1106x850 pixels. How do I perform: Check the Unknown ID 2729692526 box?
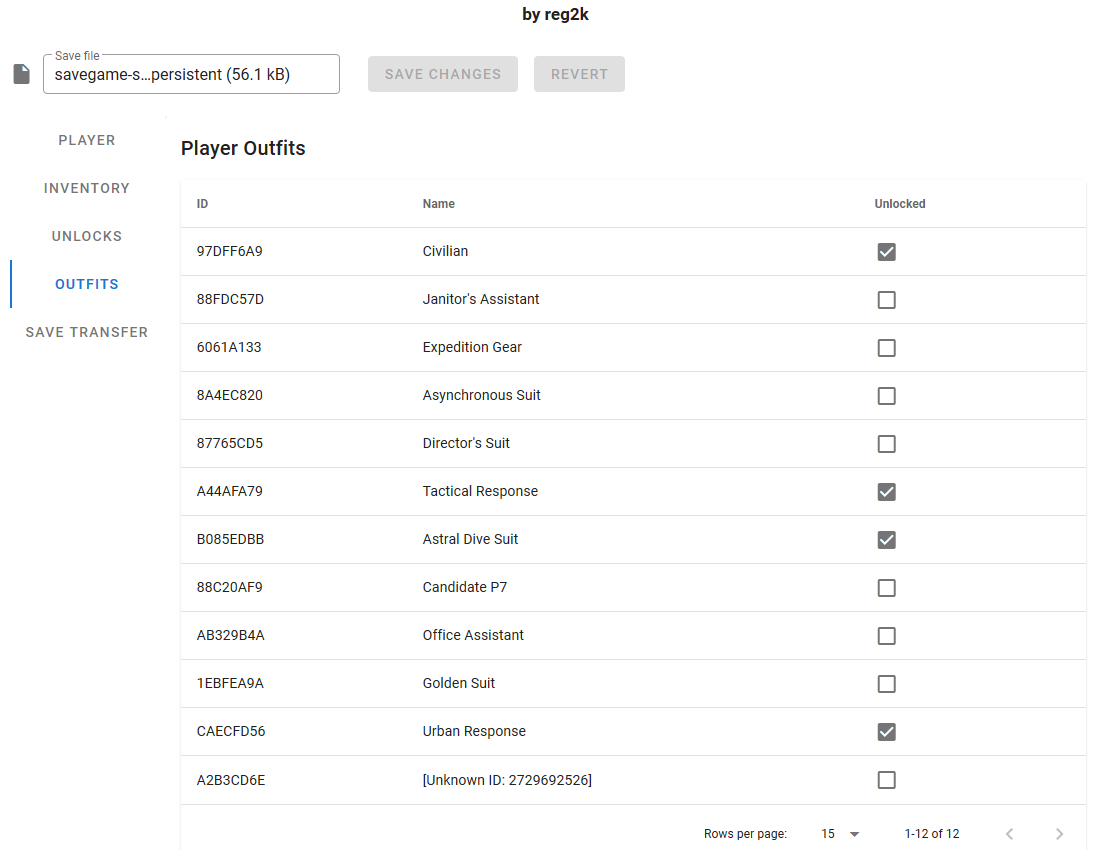pos(887,779)
